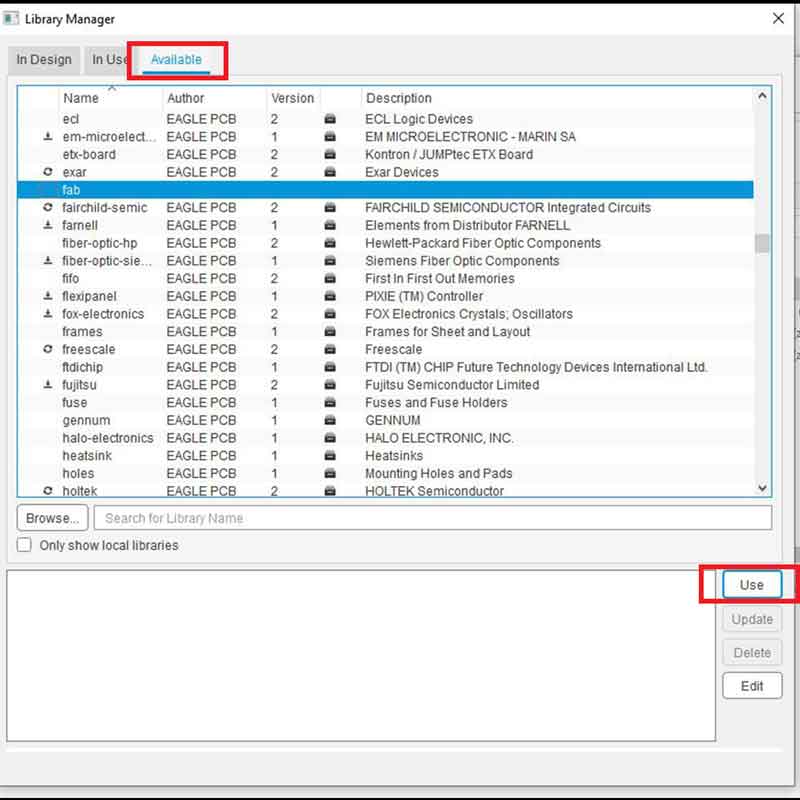
Task: Click managed-library icon in heatsink row
Action: coord(330,456)
